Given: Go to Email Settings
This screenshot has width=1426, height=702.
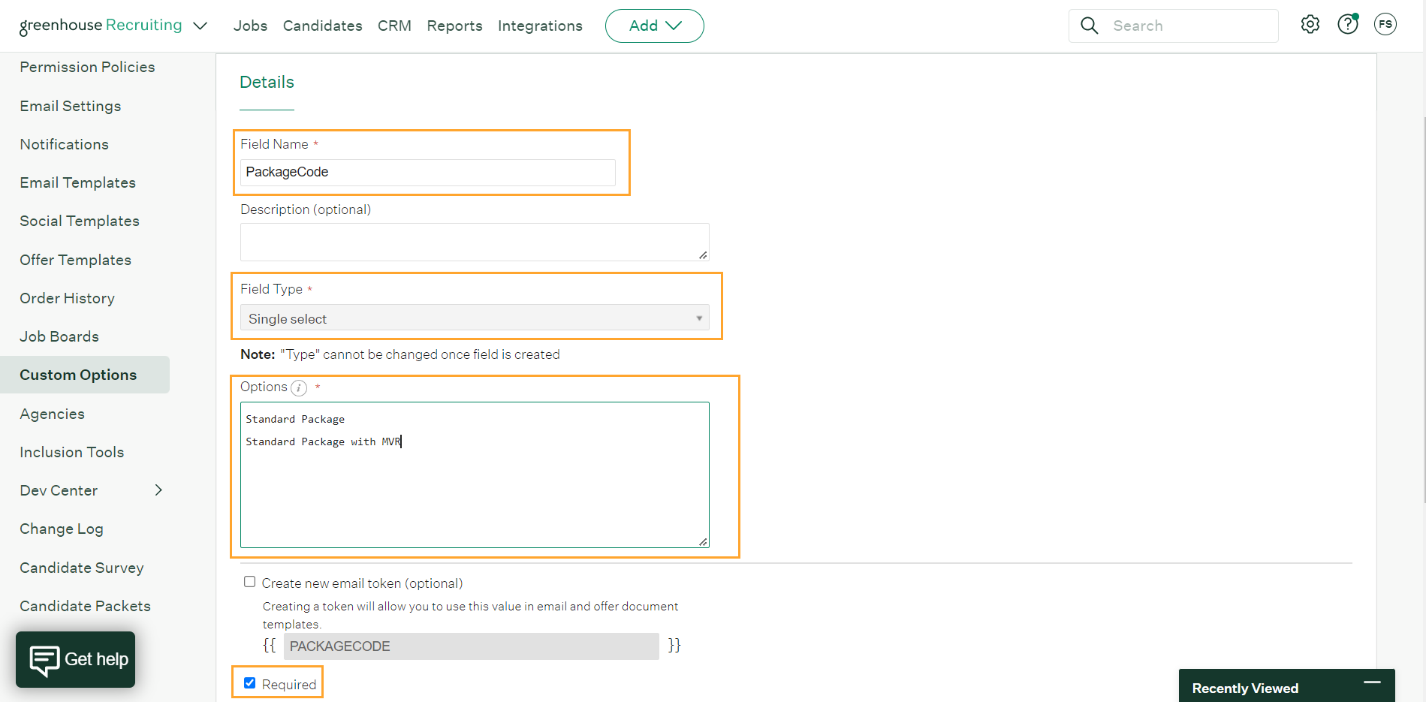Looking at the screenshot, I should 70,106.
